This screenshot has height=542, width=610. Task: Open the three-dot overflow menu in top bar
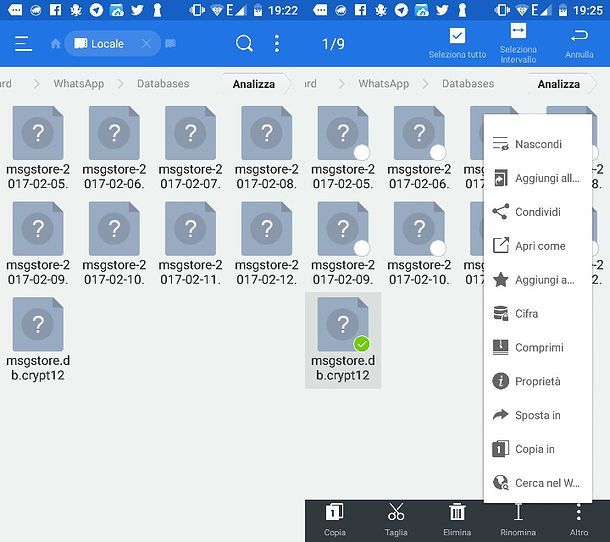[x=277, y=44]
